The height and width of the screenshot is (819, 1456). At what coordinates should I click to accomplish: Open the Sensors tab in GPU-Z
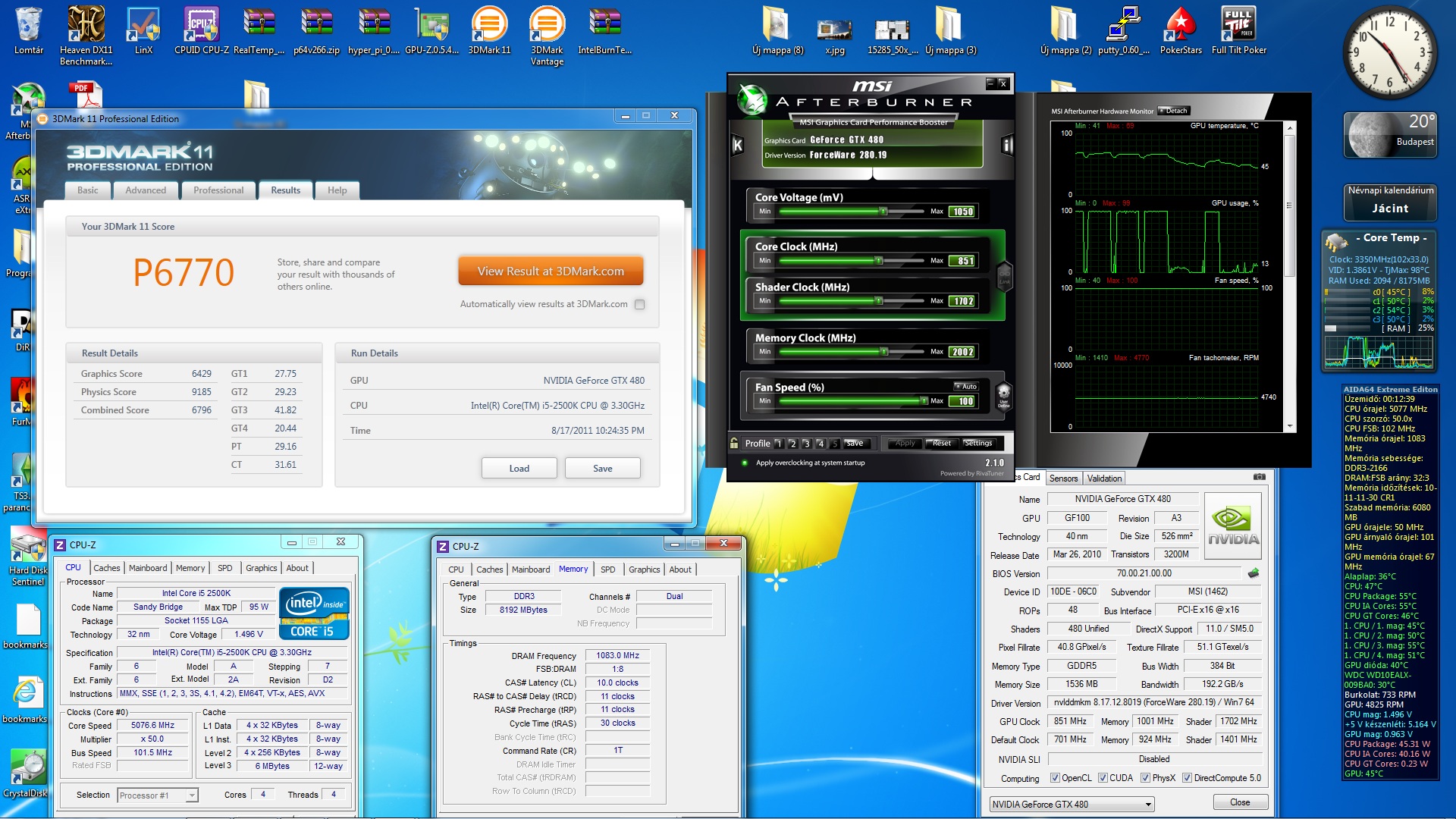point(1063,479)
